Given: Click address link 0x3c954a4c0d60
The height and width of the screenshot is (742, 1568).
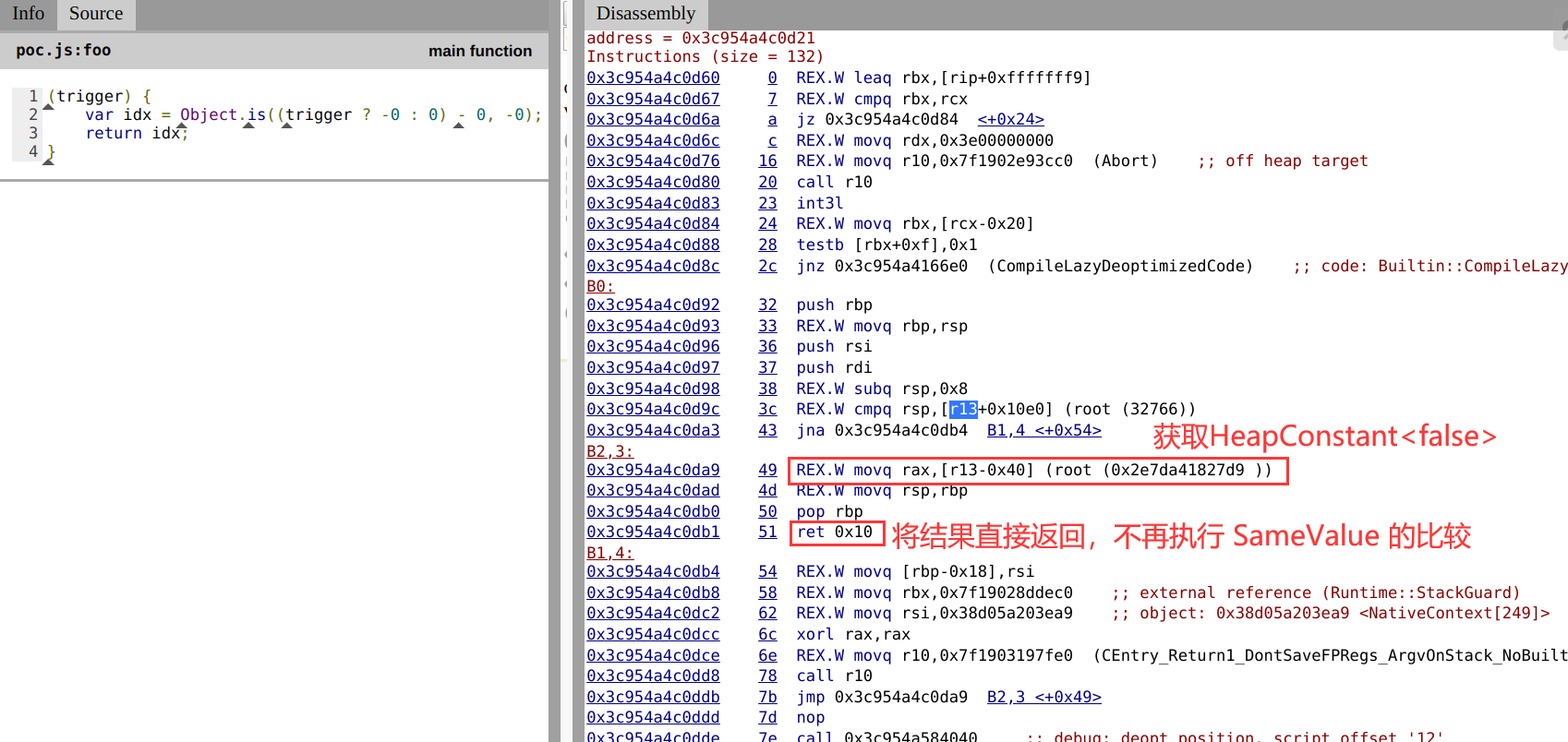Looking at the screenshot, I should pyautogui.click(x=653, y=78).
